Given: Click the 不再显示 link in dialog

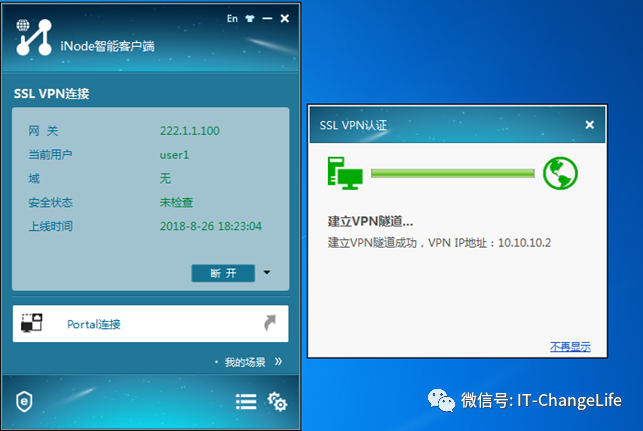Looking at the screenshot, I should (x=570, y=347).
